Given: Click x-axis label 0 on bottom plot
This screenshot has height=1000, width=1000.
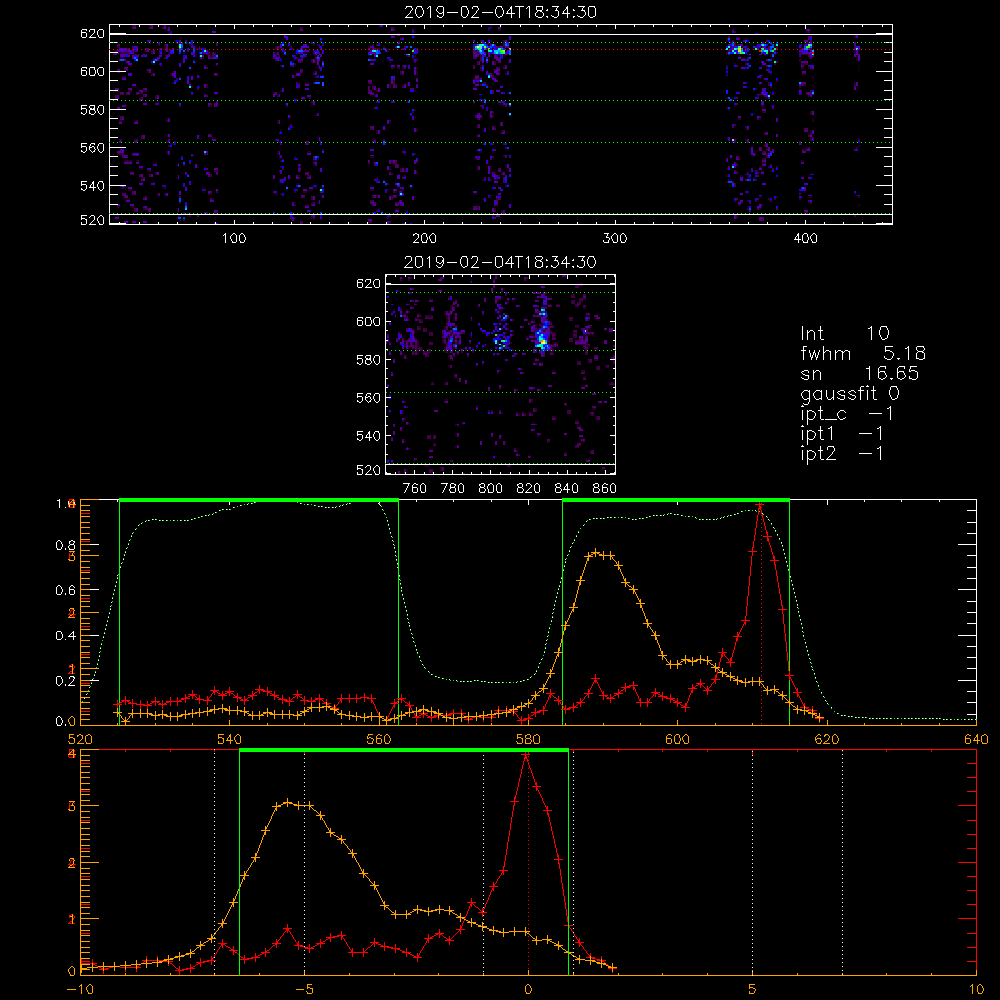Looking at the screenshot, I should 528,990.
